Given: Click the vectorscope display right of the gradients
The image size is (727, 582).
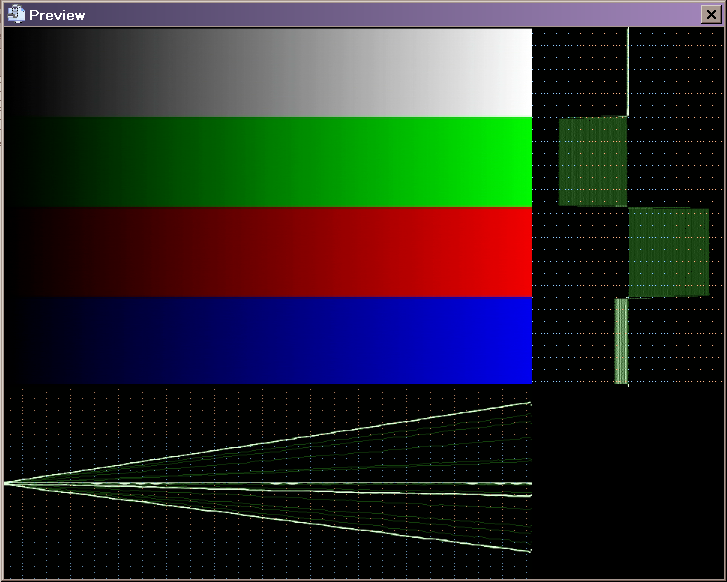Looking at the screenshot, I should [x=628, y=206].
